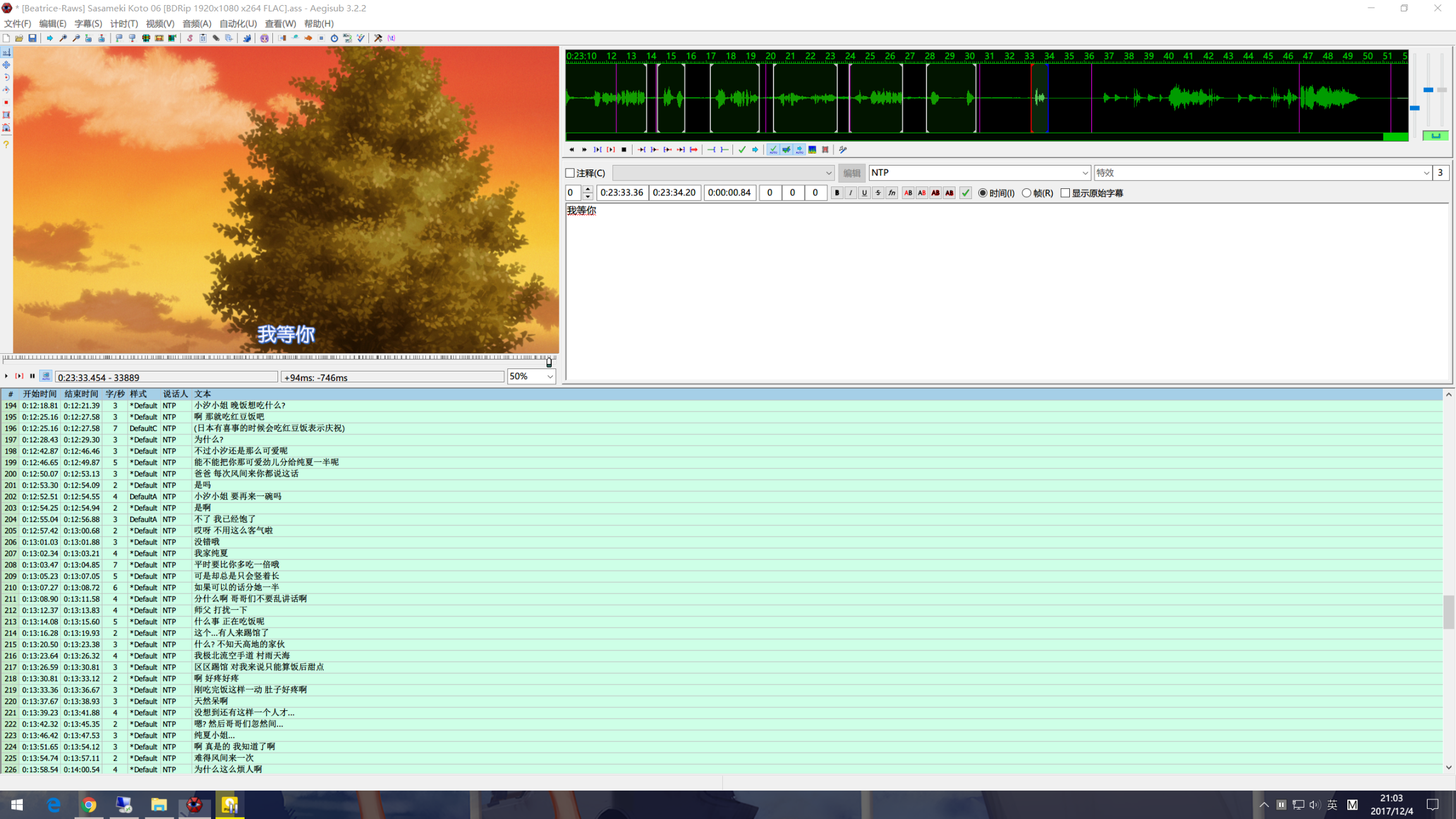Expand the 特效 effect dropdown
This screenshot has width=1456, height=819.
tap(1426, 173)
